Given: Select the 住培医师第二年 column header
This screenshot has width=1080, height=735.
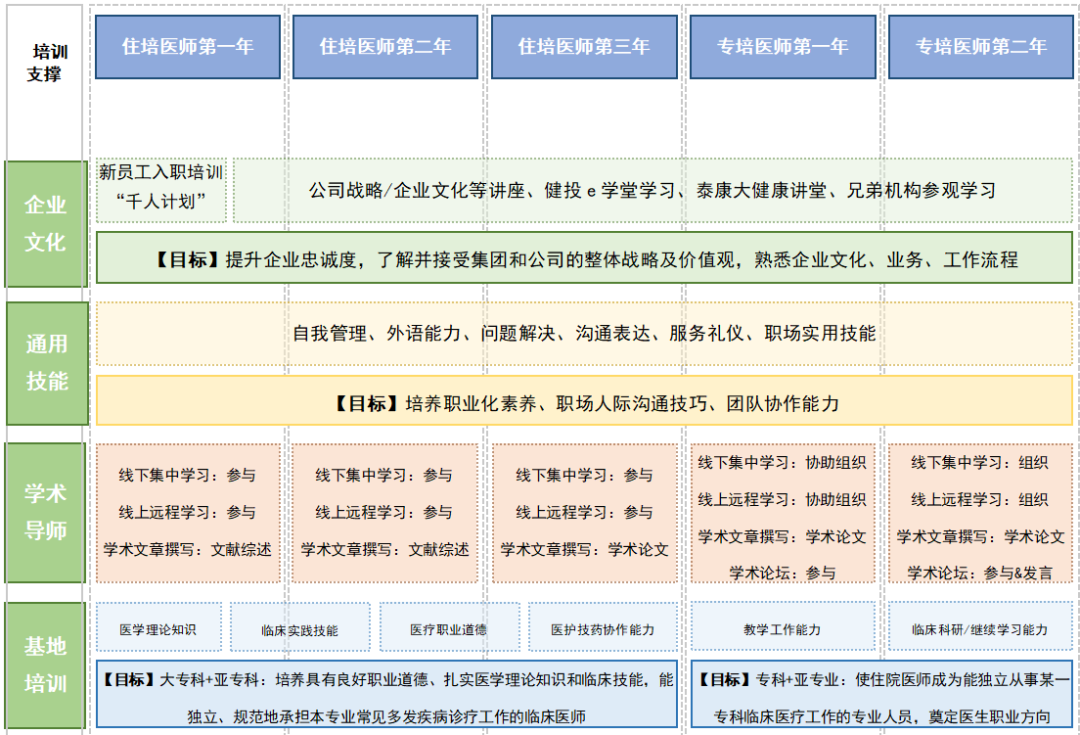Looking at the screenshot, I should [x=385, y=47].
